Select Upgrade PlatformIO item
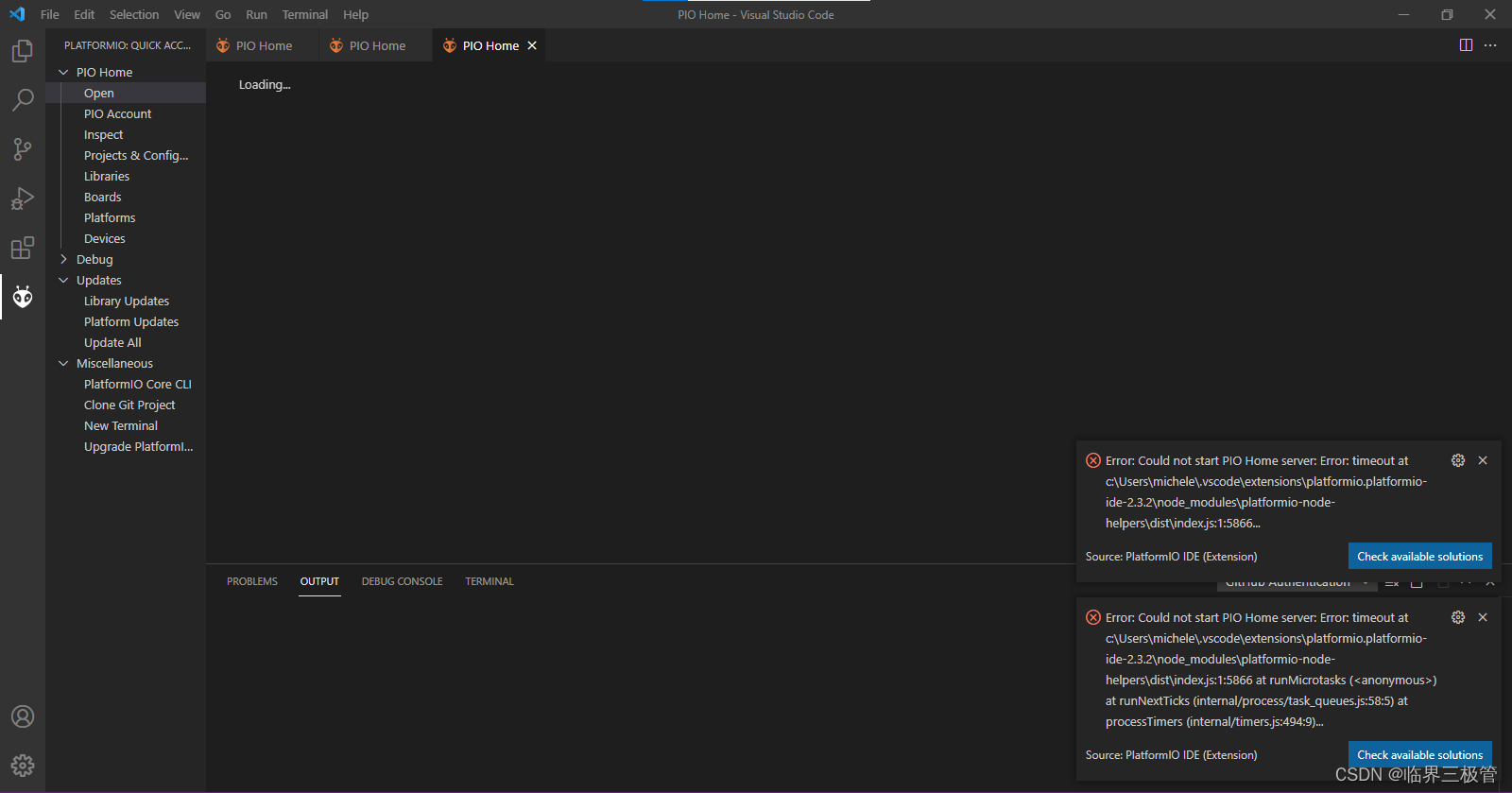The height and width of the screenshot is (793, 1512). [126, 446]
